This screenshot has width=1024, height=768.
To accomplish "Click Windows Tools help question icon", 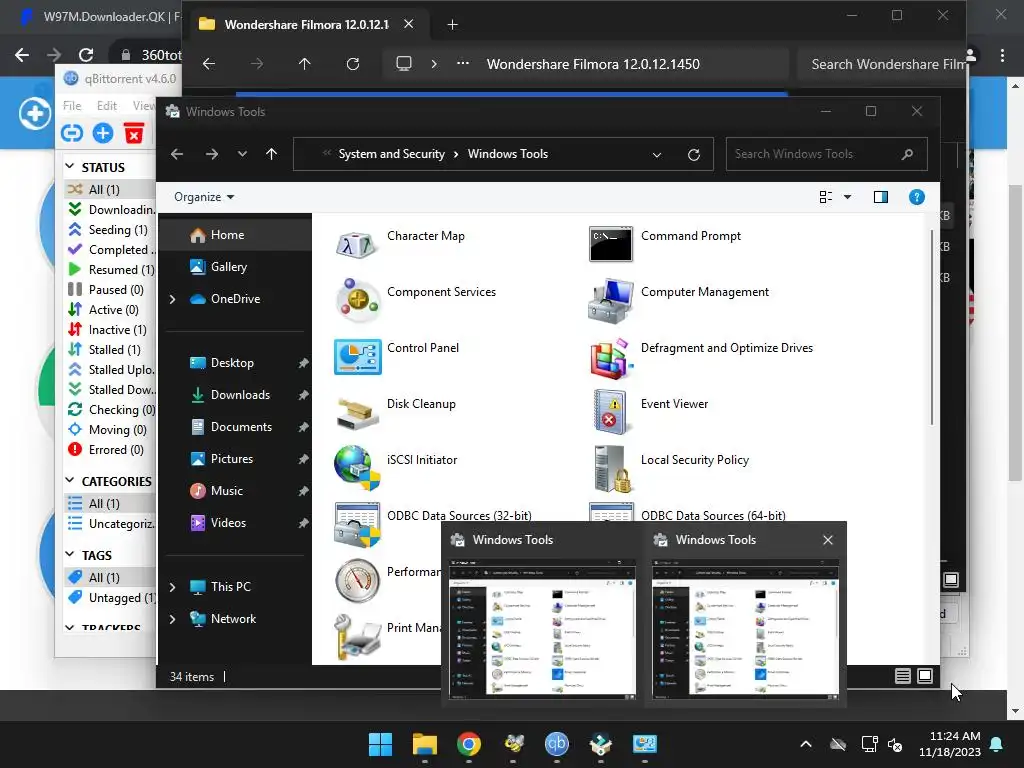I will (x=916, y=197).
